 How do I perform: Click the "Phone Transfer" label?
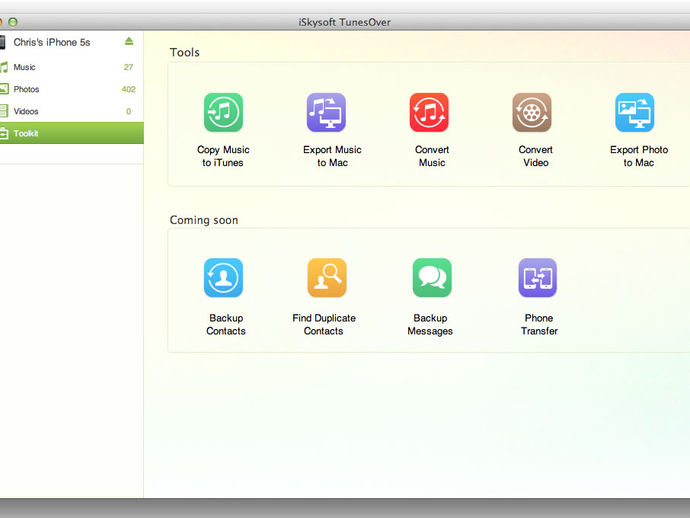point(539,324)
